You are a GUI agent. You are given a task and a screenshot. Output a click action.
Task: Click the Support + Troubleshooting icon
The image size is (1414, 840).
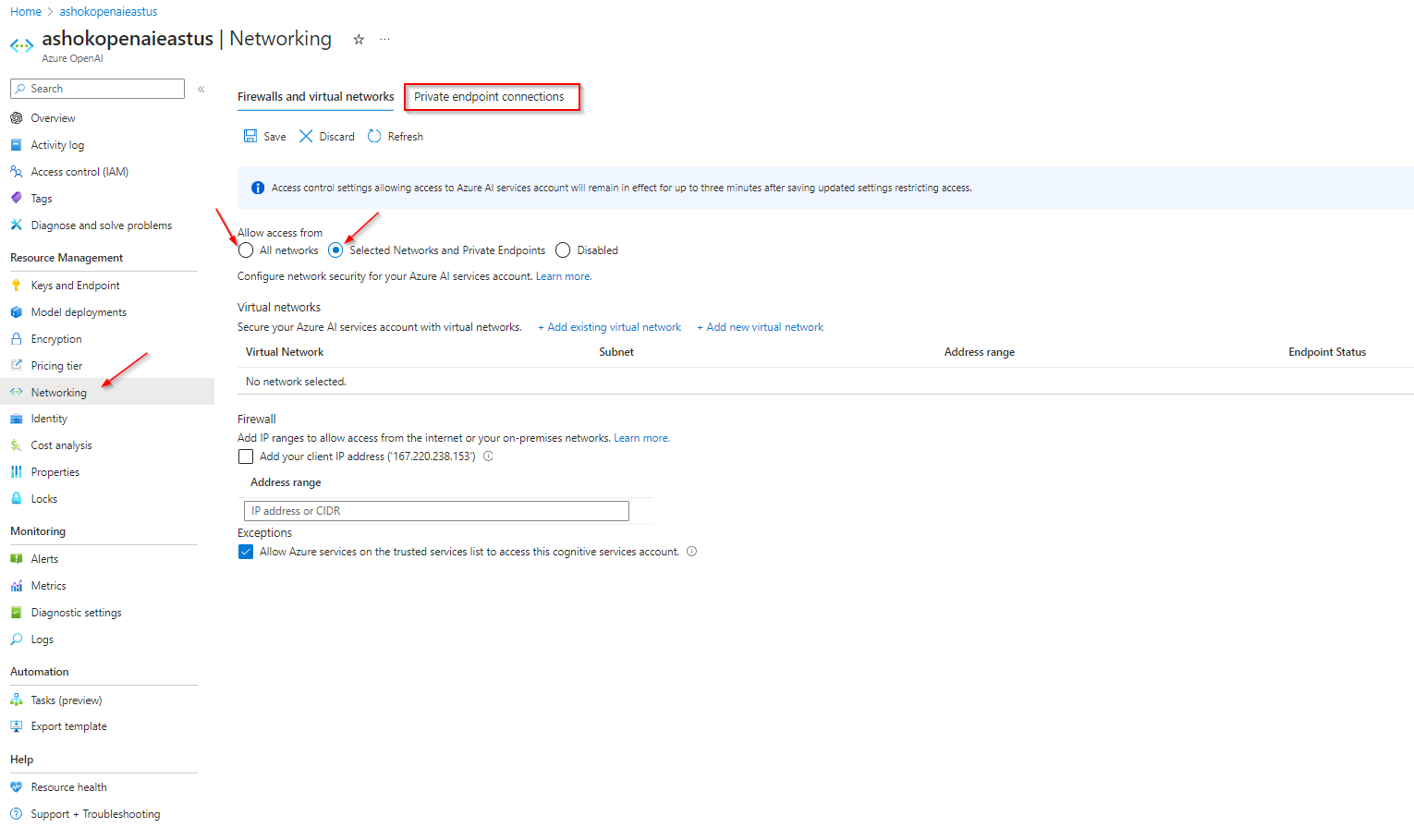click(x=16, y=814)
